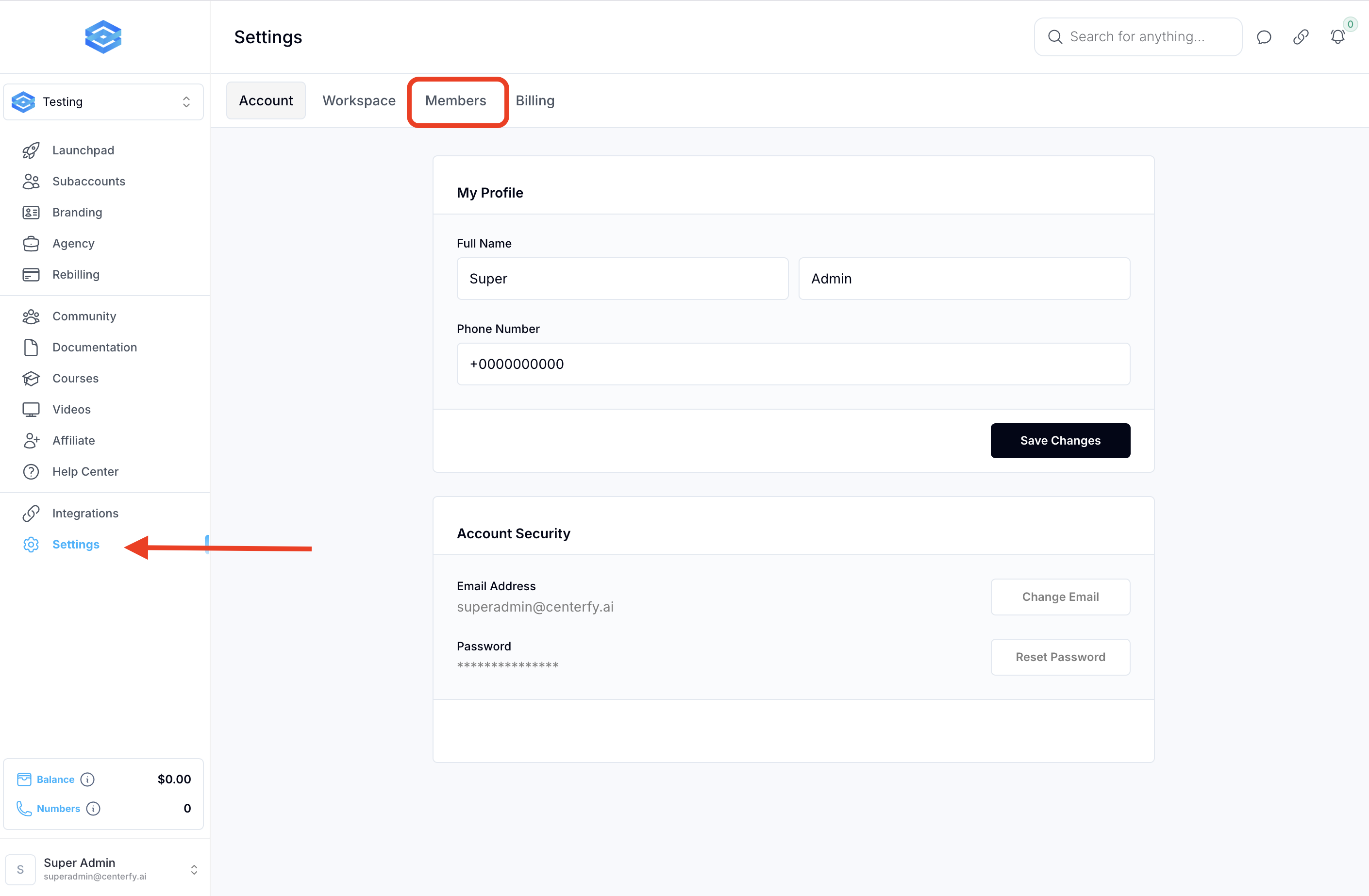The width and height of the screenshot is (1369, 896).
Task: Expand the Testing workspace switcher
Action: pyautogui.click(x=103, y=102)
